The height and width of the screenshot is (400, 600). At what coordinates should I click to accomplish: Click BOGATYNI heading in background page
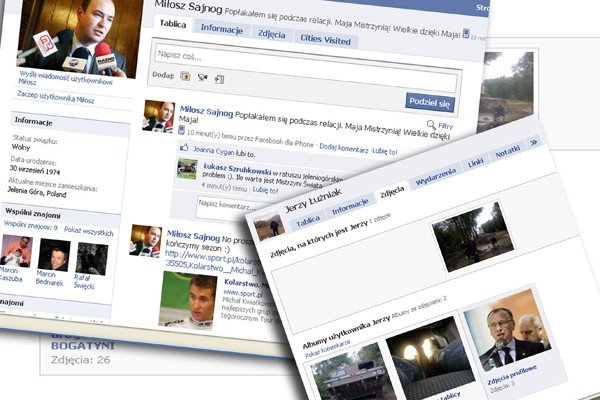(x=83, y=346)
